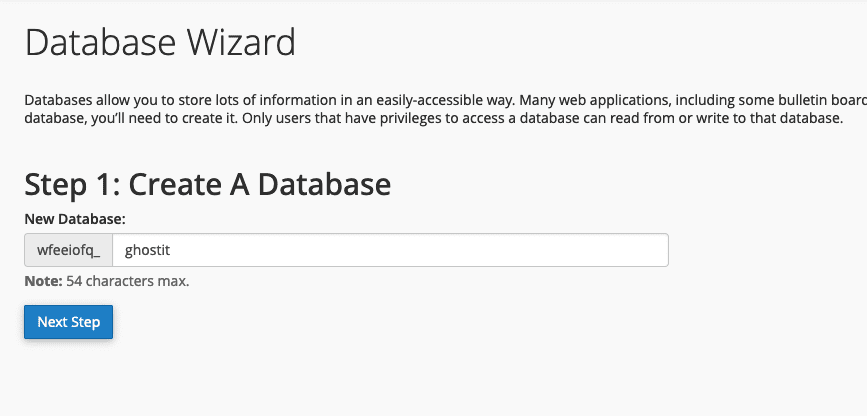Click the bold Note: label
Screen dimensions: 867x416
43,281
